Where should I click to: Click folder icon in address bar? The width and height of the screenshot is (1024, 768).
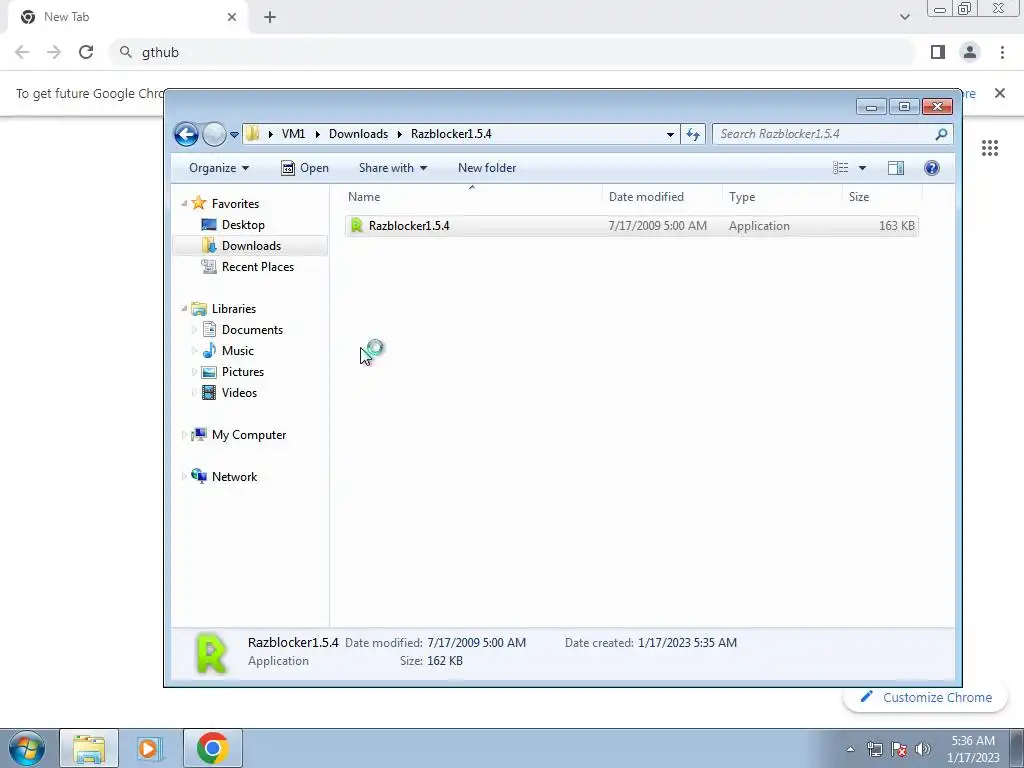click(x=253, y=134)
